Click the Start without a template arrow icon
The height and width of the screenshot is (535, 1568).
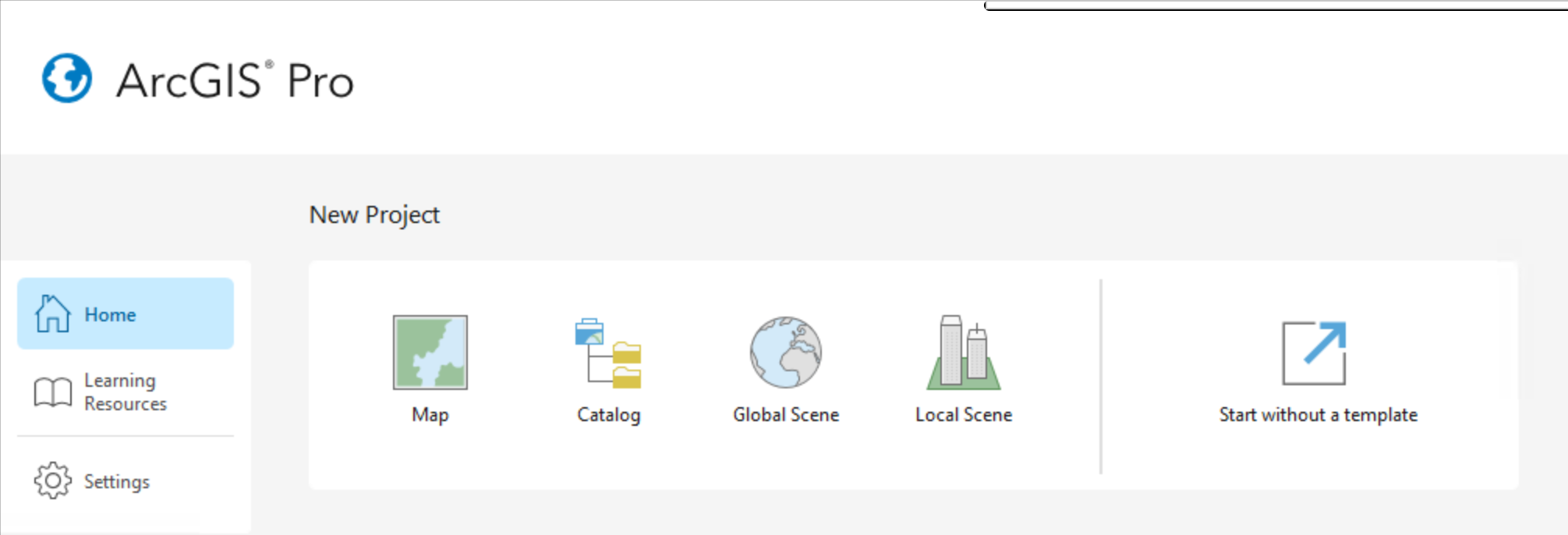pos(1315,353)
